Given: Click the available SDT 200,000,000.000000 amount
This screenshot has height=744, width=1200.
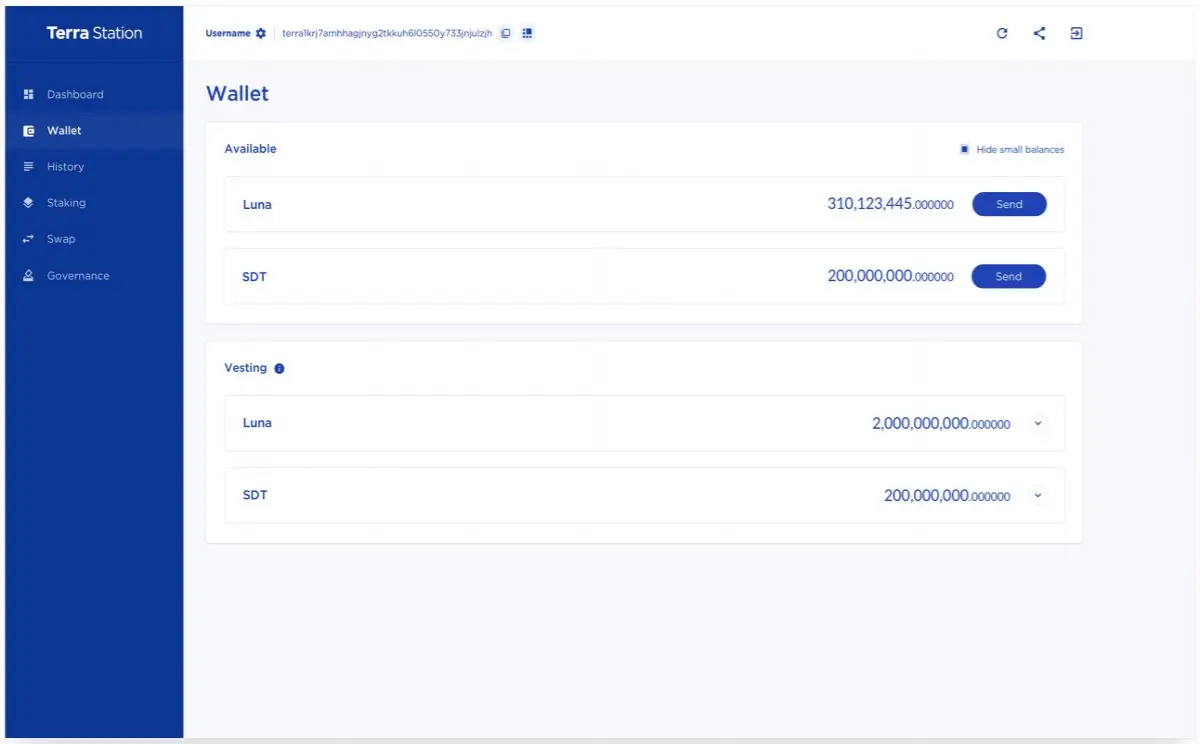Looking at the screenshot, I should (890, 276).
